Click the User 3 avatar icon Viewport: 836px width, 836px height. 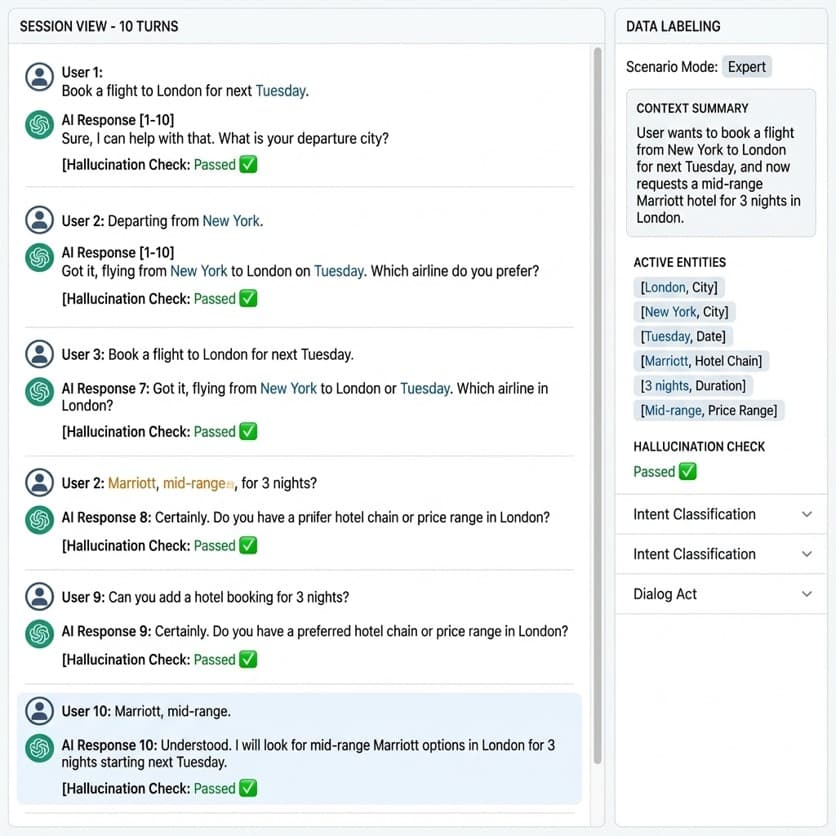[x=40, y=354]
